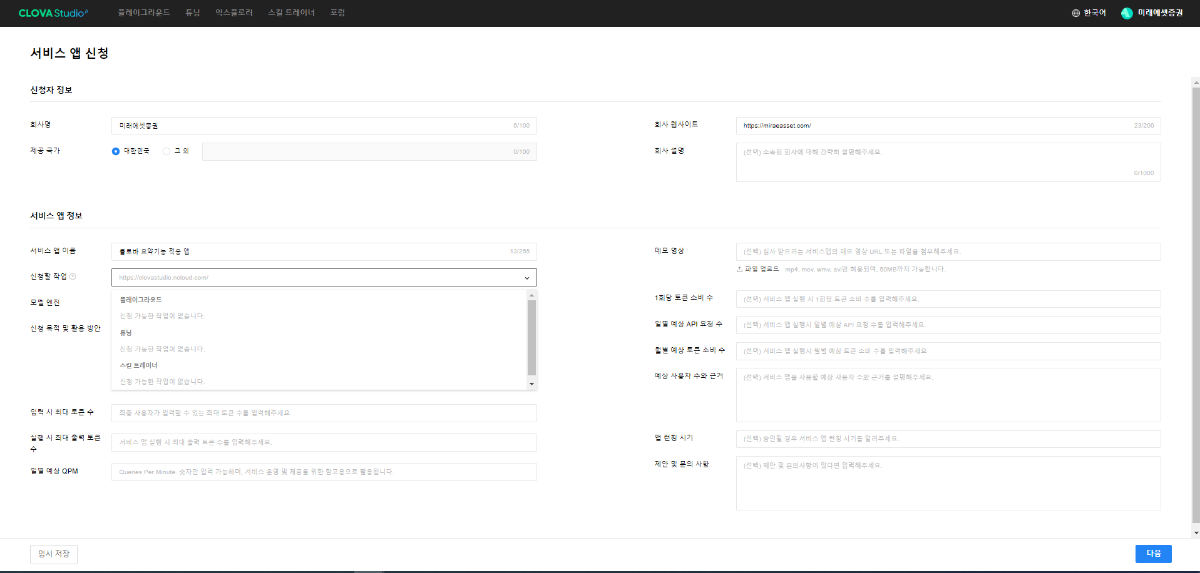
Task: Focus the 서비스 앱 이름 field
Action: (324, 251)
